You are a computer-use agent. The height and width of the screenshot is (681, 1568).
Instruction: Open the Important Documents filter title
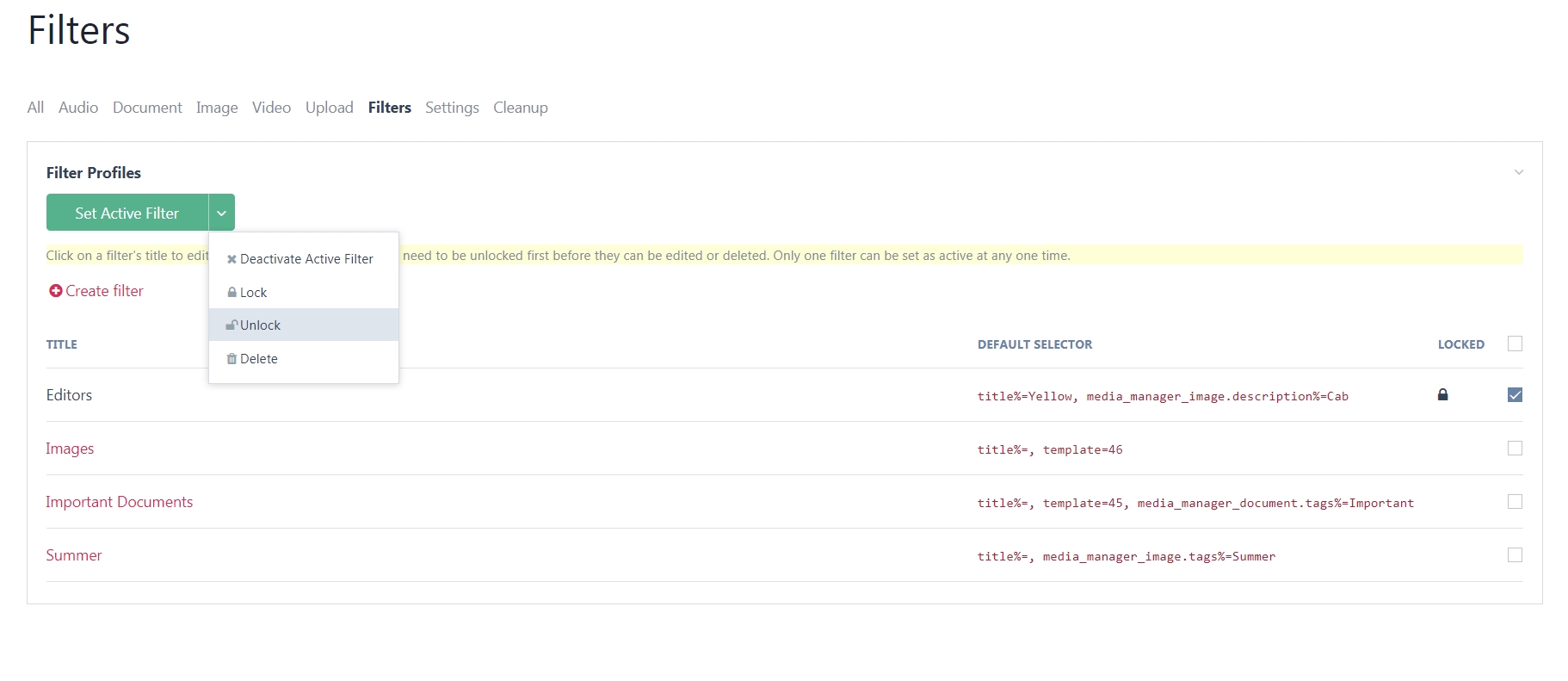120,502
